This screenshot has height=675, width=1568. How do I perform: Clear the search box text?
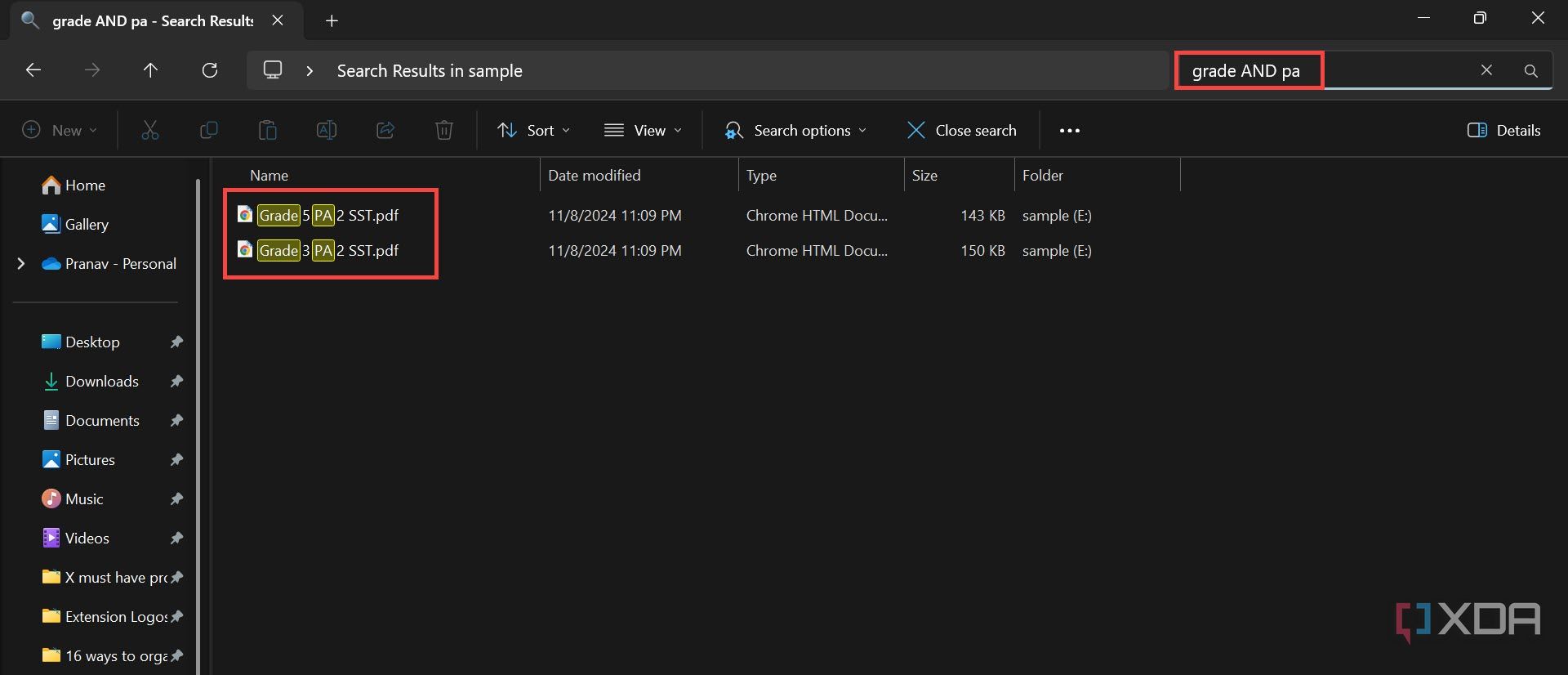tap(1486, 70)
